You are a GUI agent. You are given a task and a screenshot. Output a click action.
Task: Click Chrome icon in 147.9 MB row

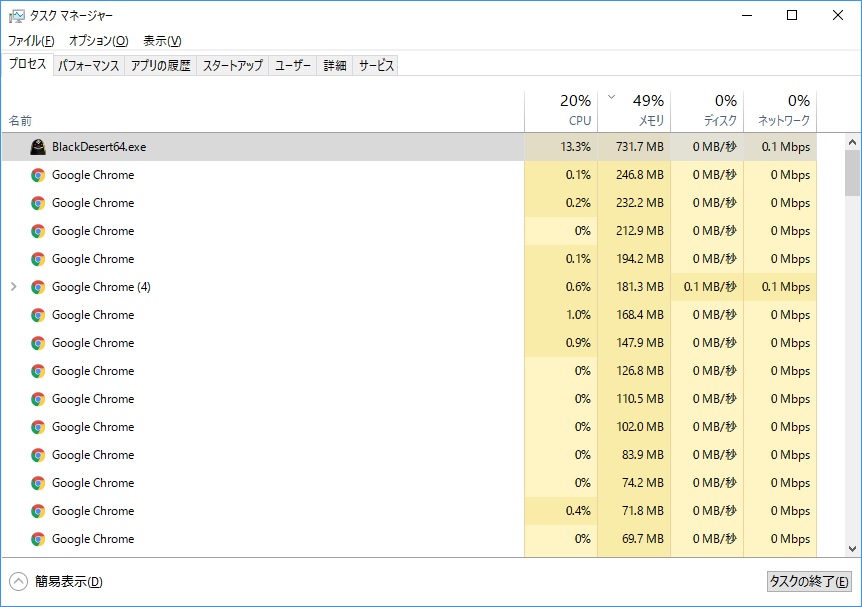point(38,343)
